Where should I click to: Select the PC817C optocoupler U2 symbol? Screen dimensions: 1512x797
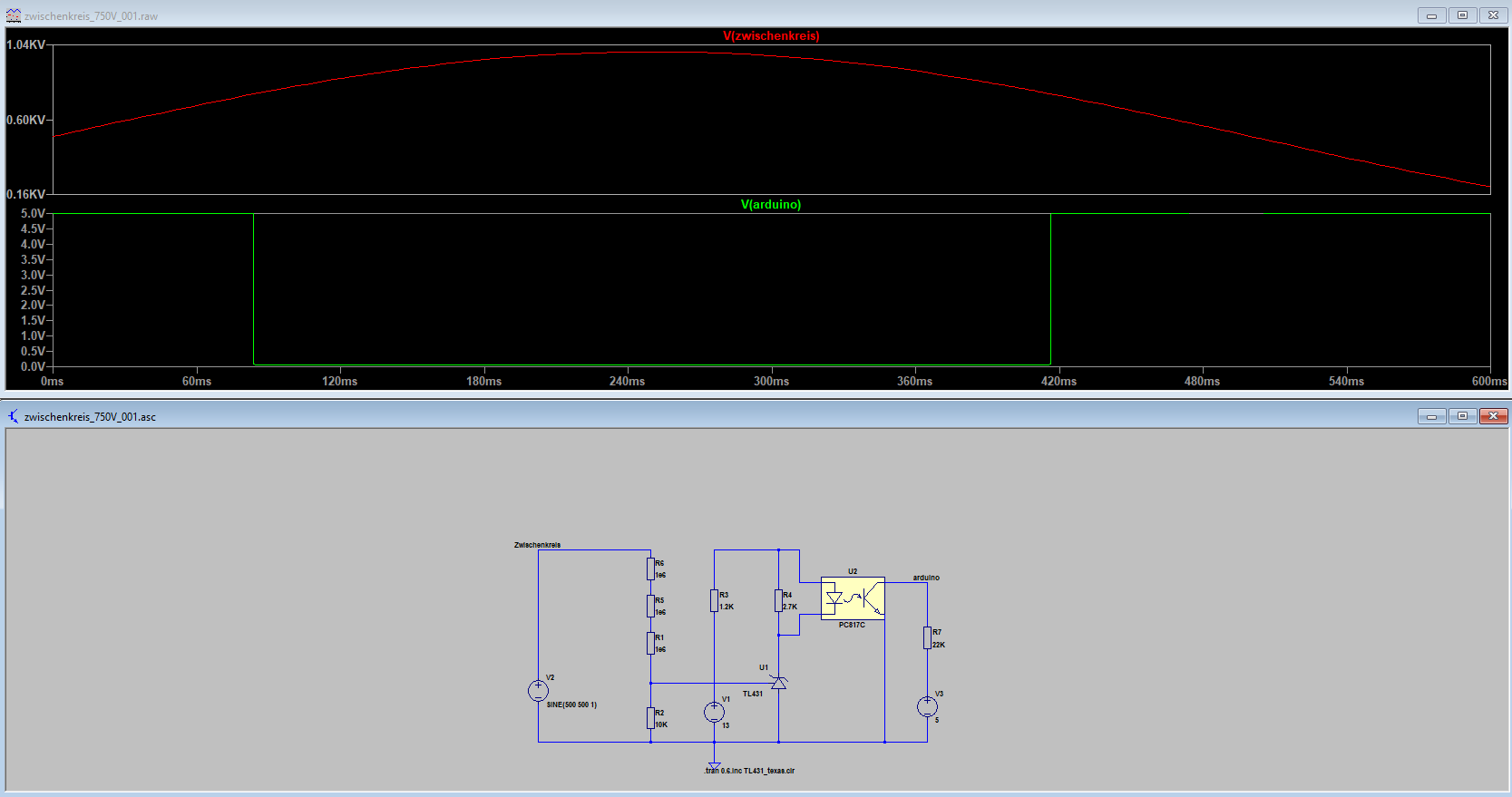(853, 598)
